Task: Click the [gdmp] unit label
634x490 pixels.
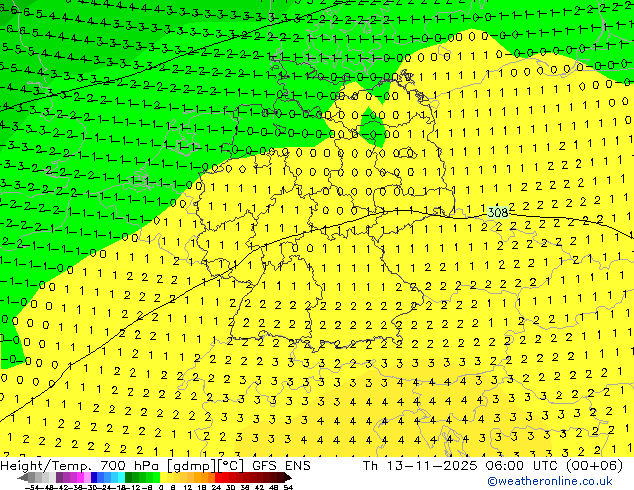Action: 190,466
